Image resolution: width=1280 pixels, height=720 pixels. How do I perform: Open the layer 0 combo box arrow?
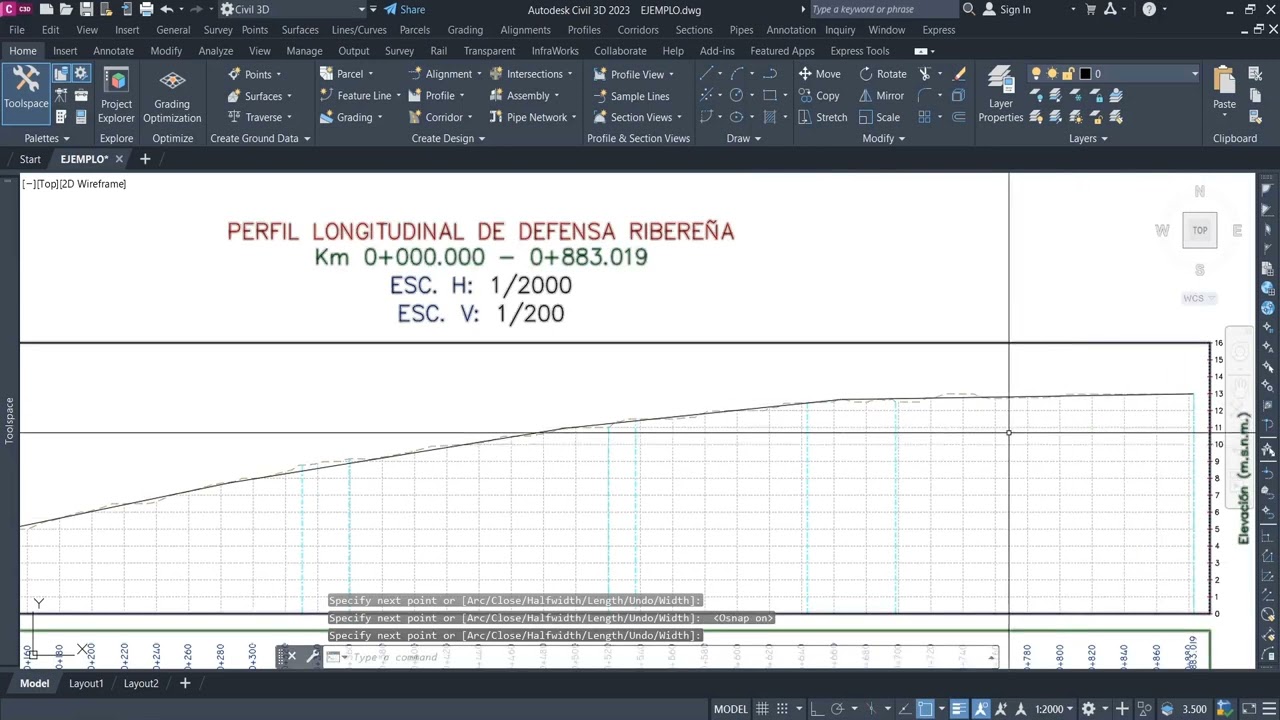pyautogui.click(x=1194, y=74)
